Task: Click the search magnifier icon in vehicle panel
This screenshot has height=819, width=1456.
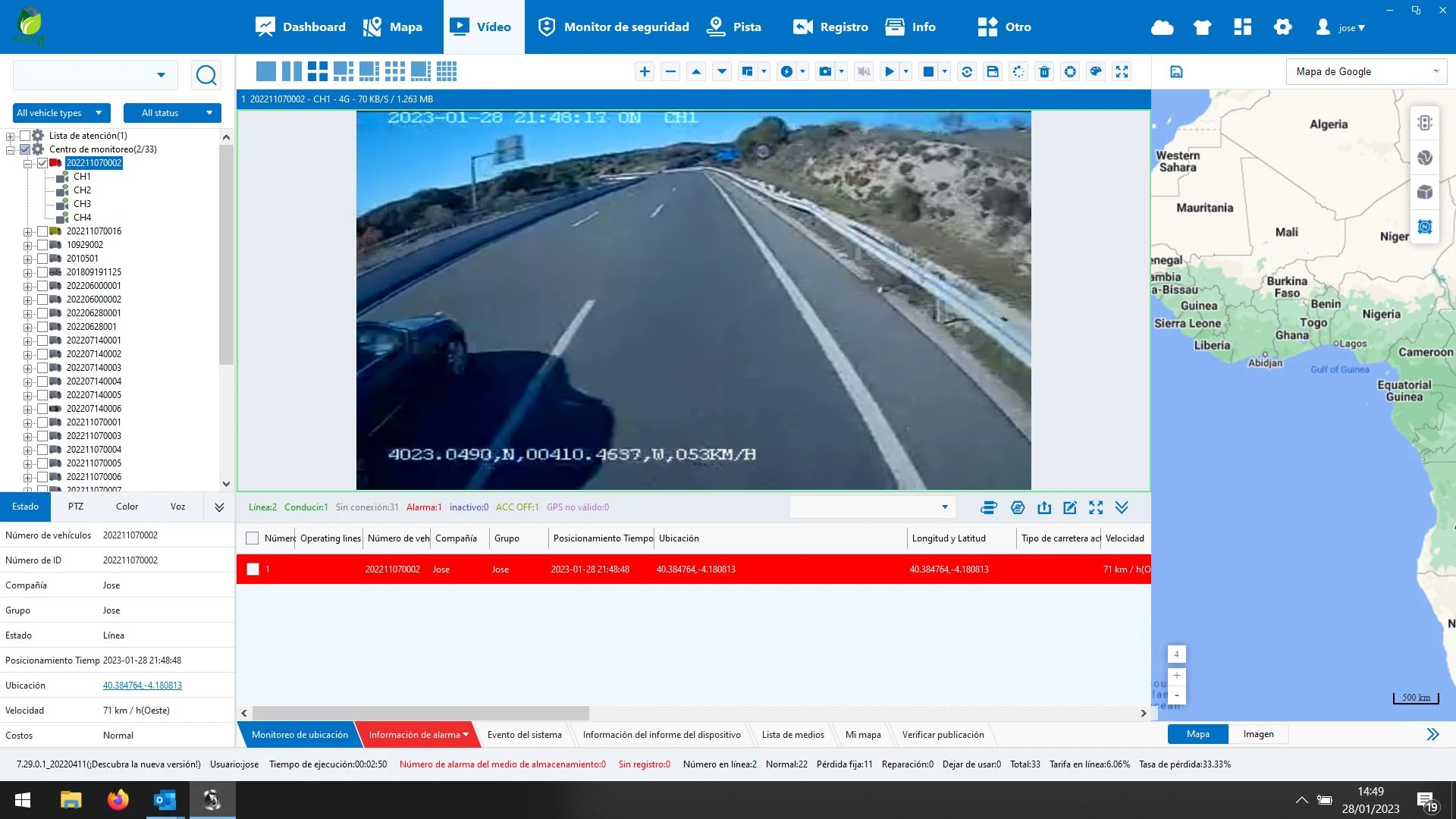Action: point(206,75)
